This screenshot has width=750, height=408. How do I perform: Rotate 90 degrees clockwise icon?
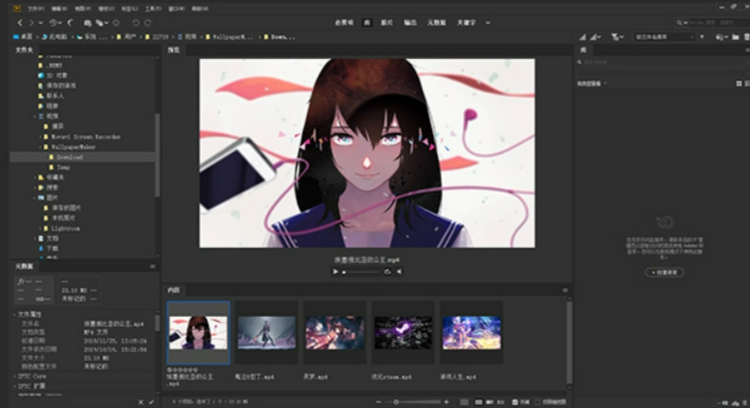148,22
